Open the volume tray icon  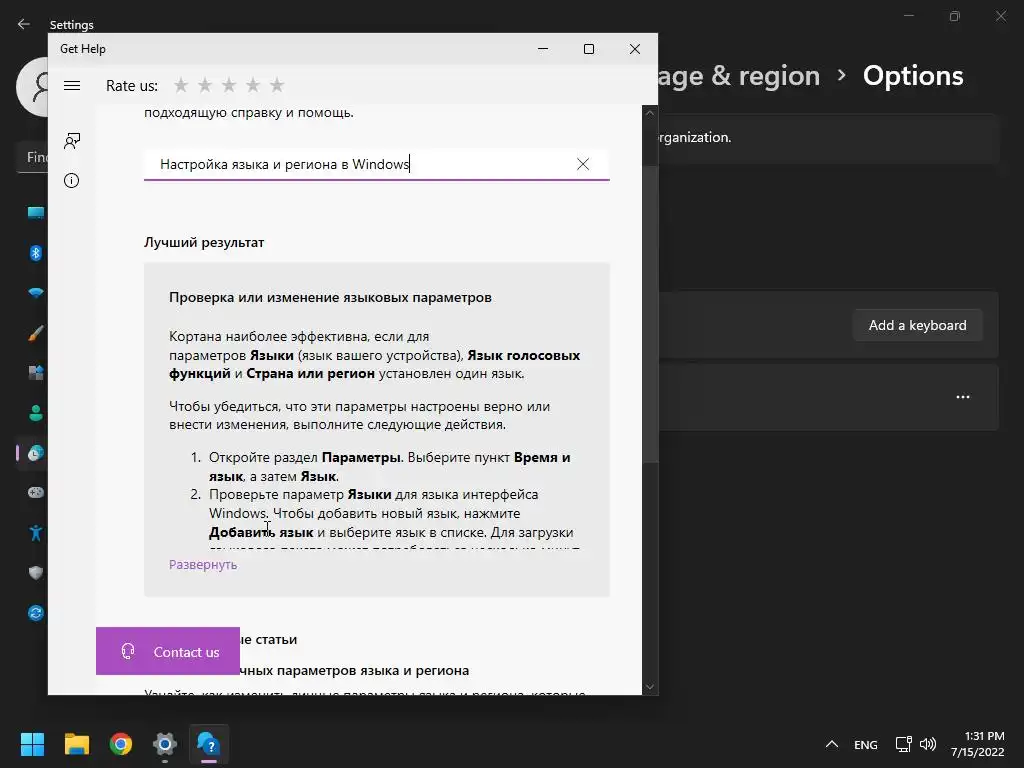tap(927, 744)
